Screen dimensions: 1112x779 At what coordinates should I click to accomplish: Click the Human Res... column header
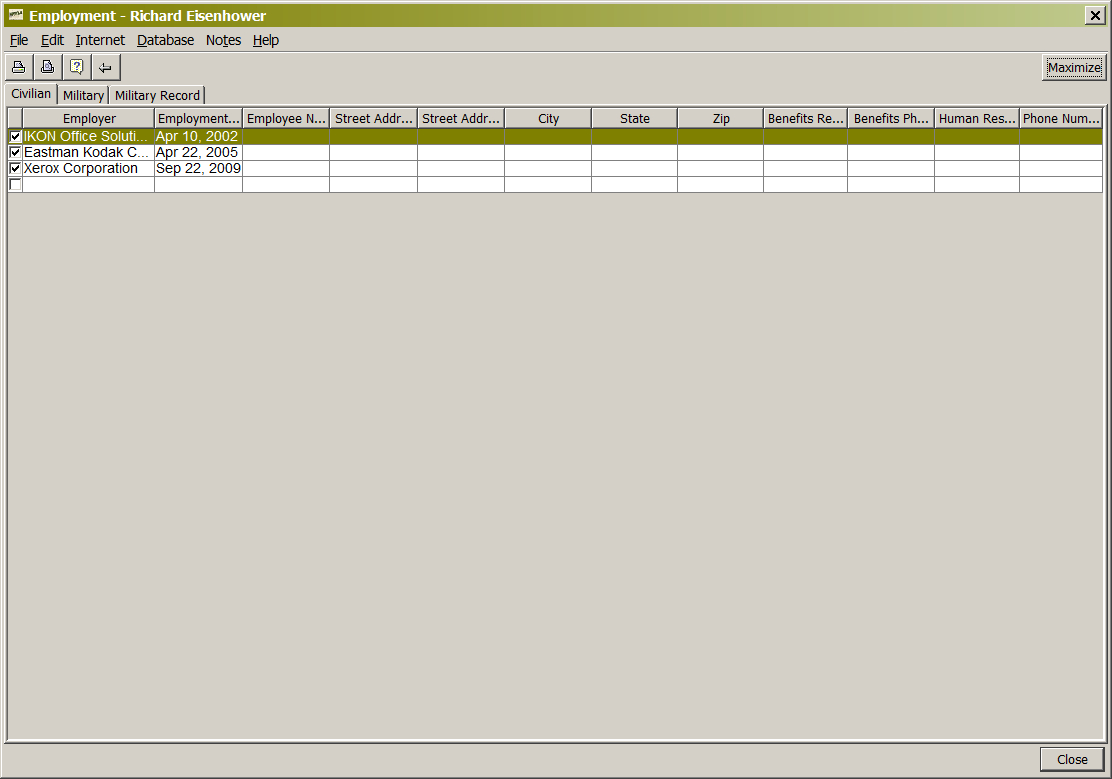pyautogui.click(x=977, y=118)
